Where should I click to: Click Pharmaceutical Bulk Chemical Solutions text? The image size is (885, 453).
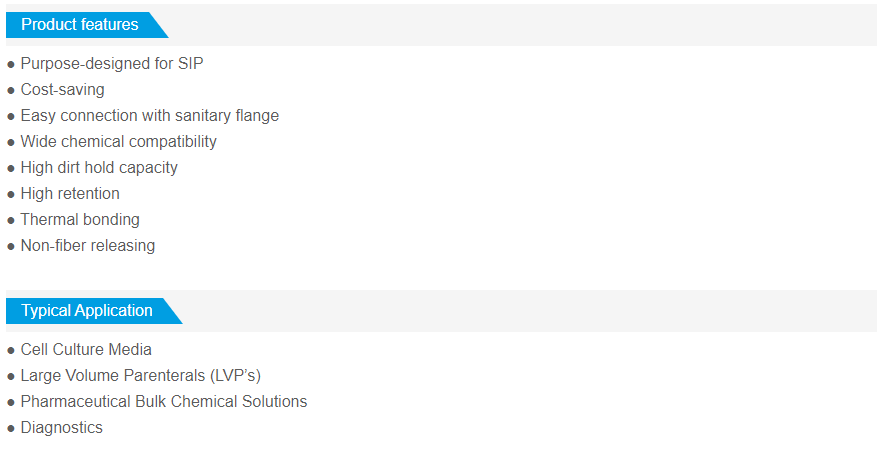tap(164, 401)
